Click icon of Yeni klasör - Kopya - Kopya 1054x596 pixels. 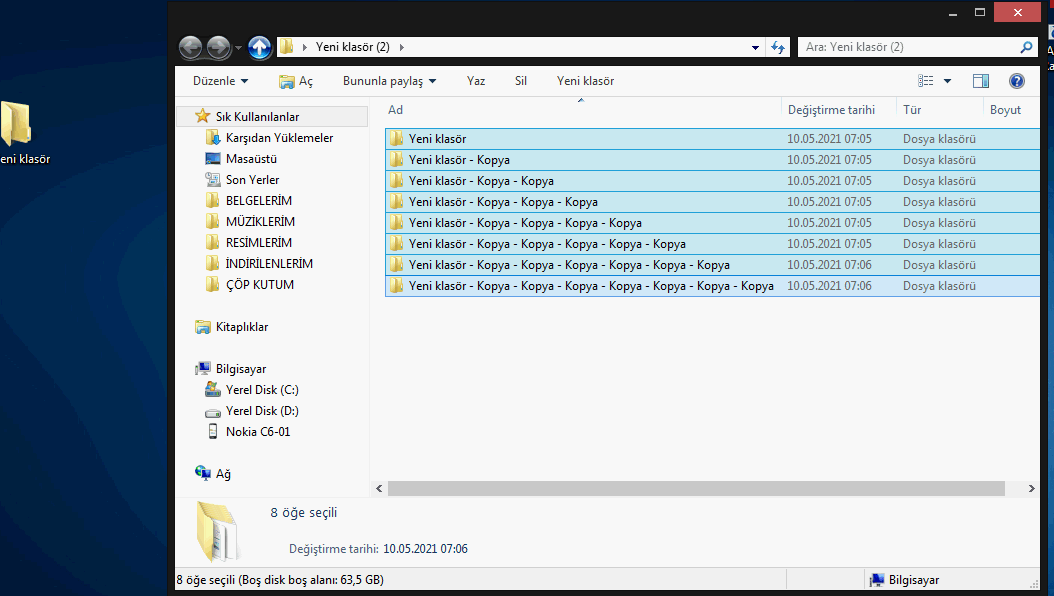396,181
